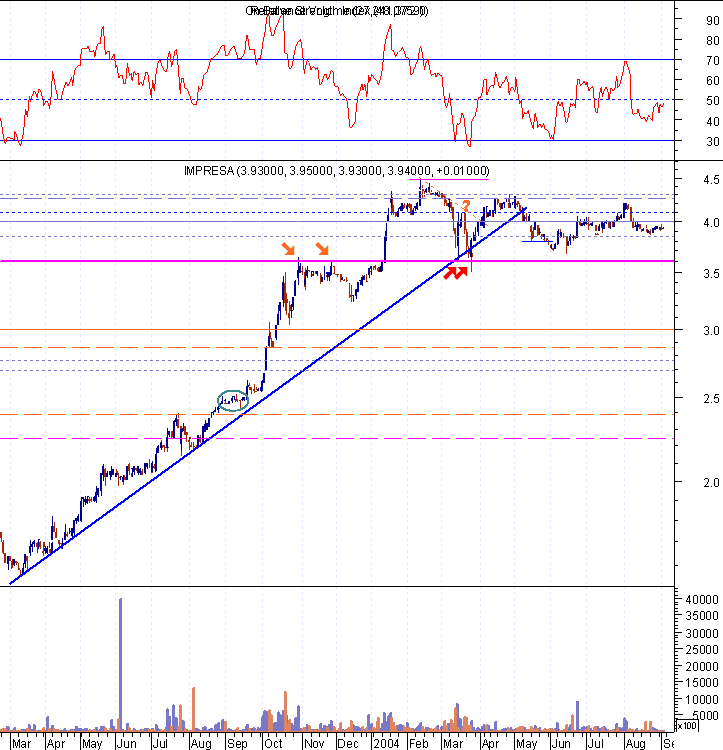
Task: Click the 60 label on the RSI scale
Action: 712,81
